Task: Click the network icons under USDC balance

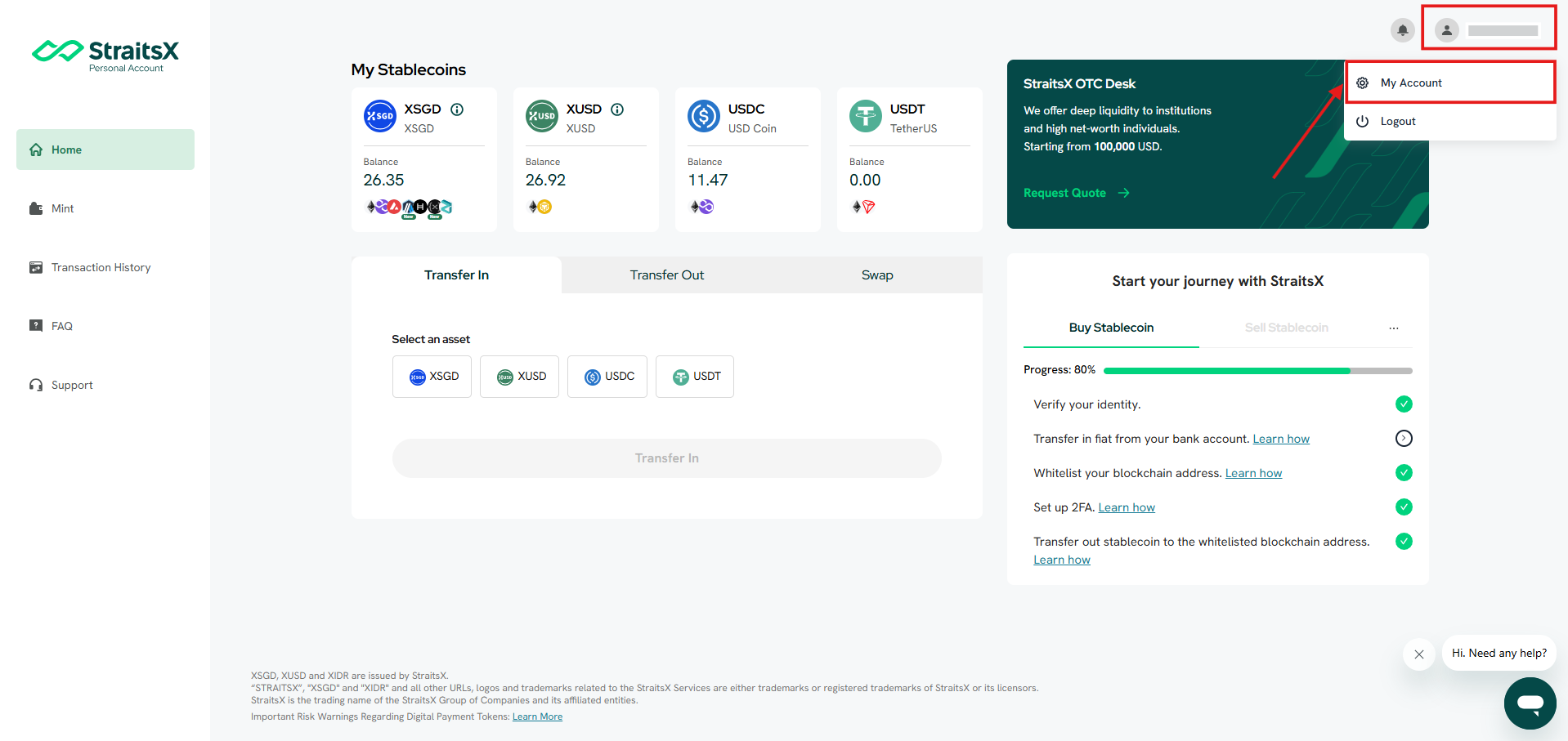Action: click(x=701, y=207)
